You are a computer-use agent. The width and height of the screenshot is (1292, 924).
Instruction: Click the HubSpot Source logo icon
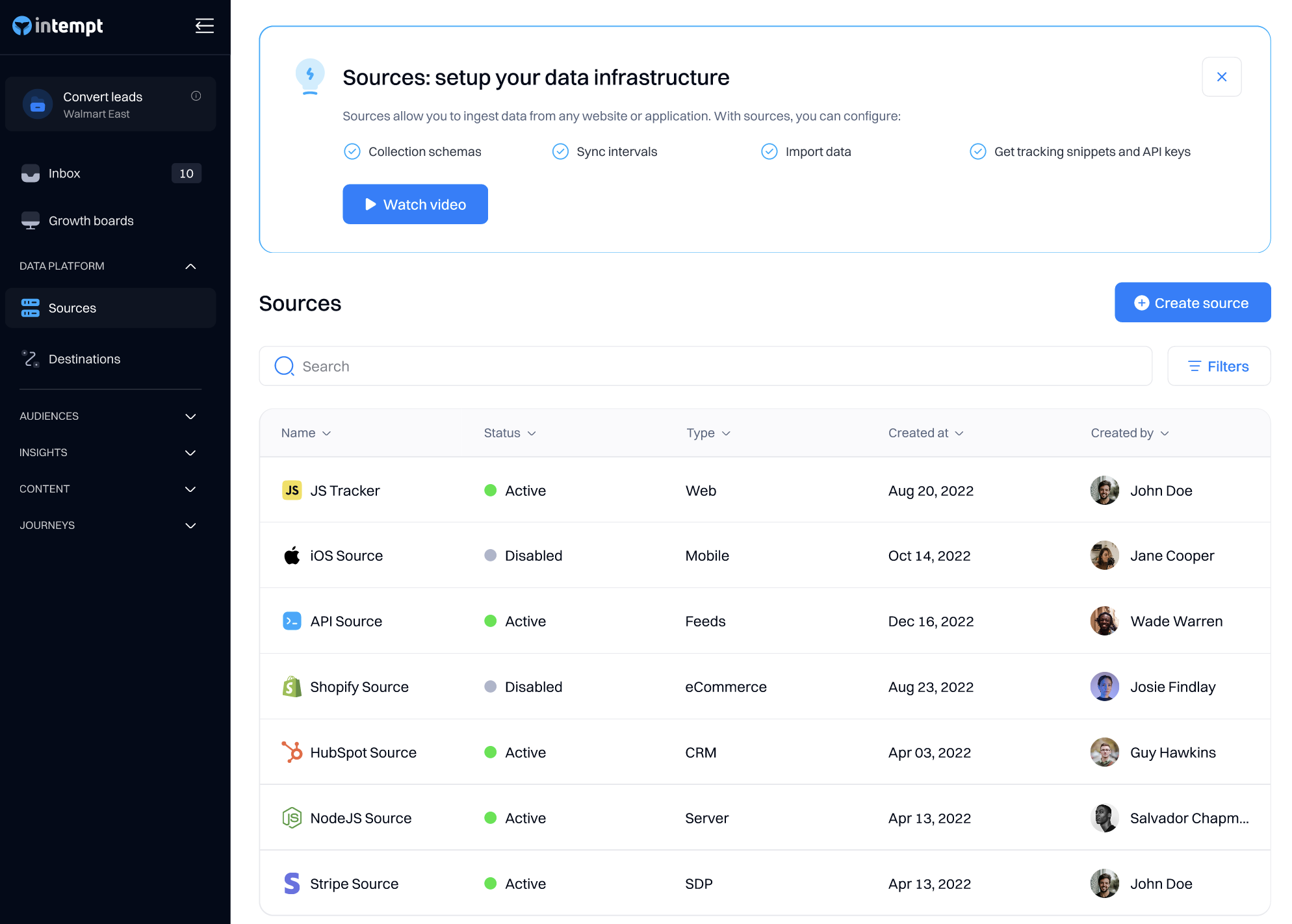[x=292, y=752]
